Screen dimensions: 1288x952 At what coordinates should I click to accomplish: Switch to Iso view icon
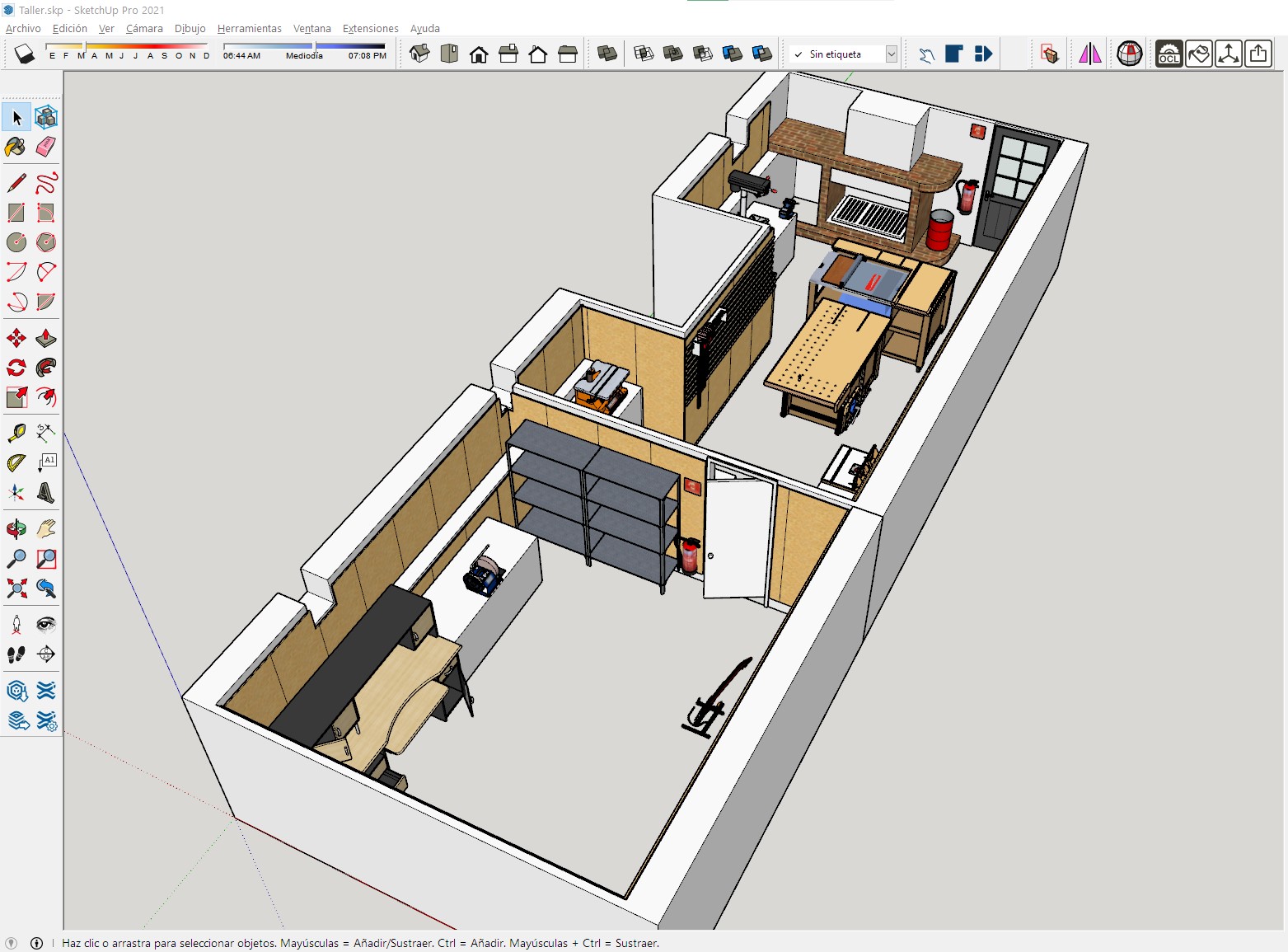[x=419, y=54]
